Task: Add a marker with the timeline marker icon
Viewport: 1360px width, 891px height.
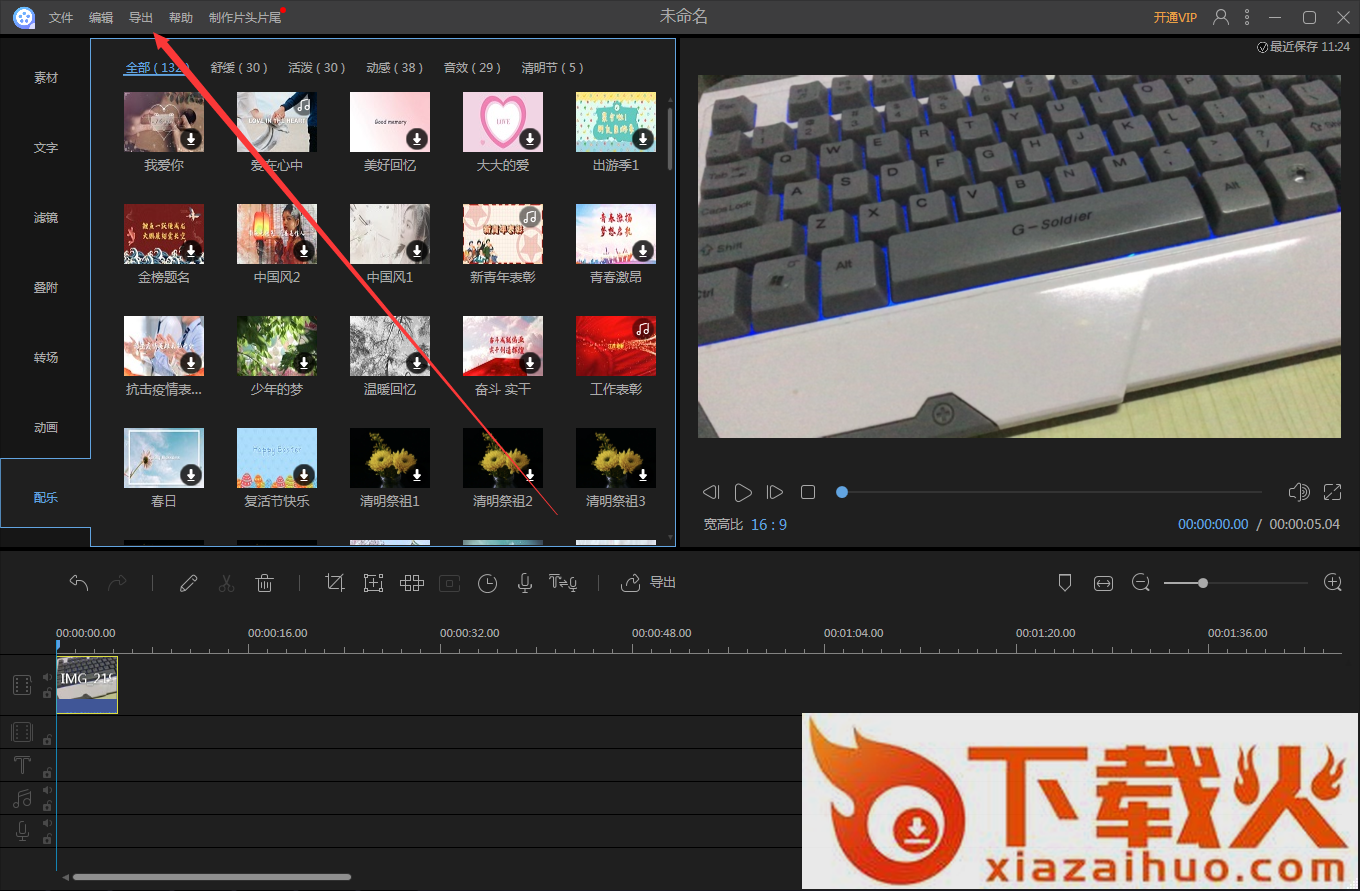Action: click(1065, 583)
